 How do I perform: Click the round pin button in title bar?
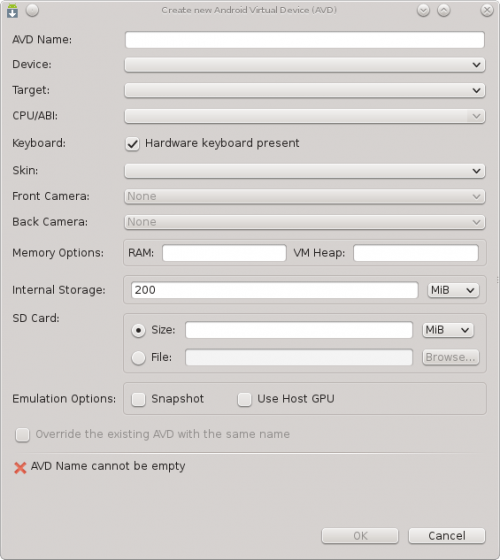[x=32, y=10]
